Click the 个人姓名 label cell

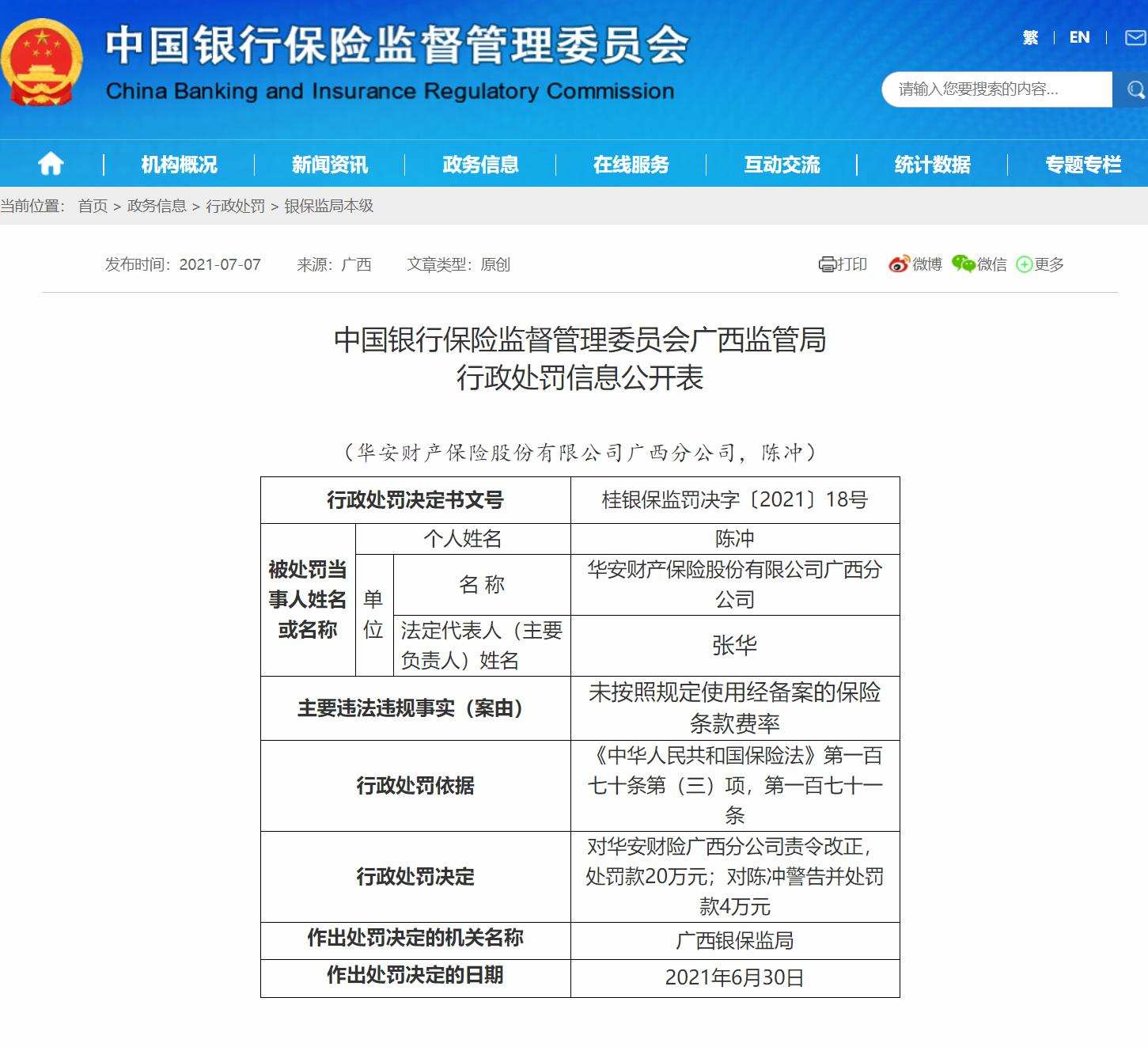coord(463,539)
